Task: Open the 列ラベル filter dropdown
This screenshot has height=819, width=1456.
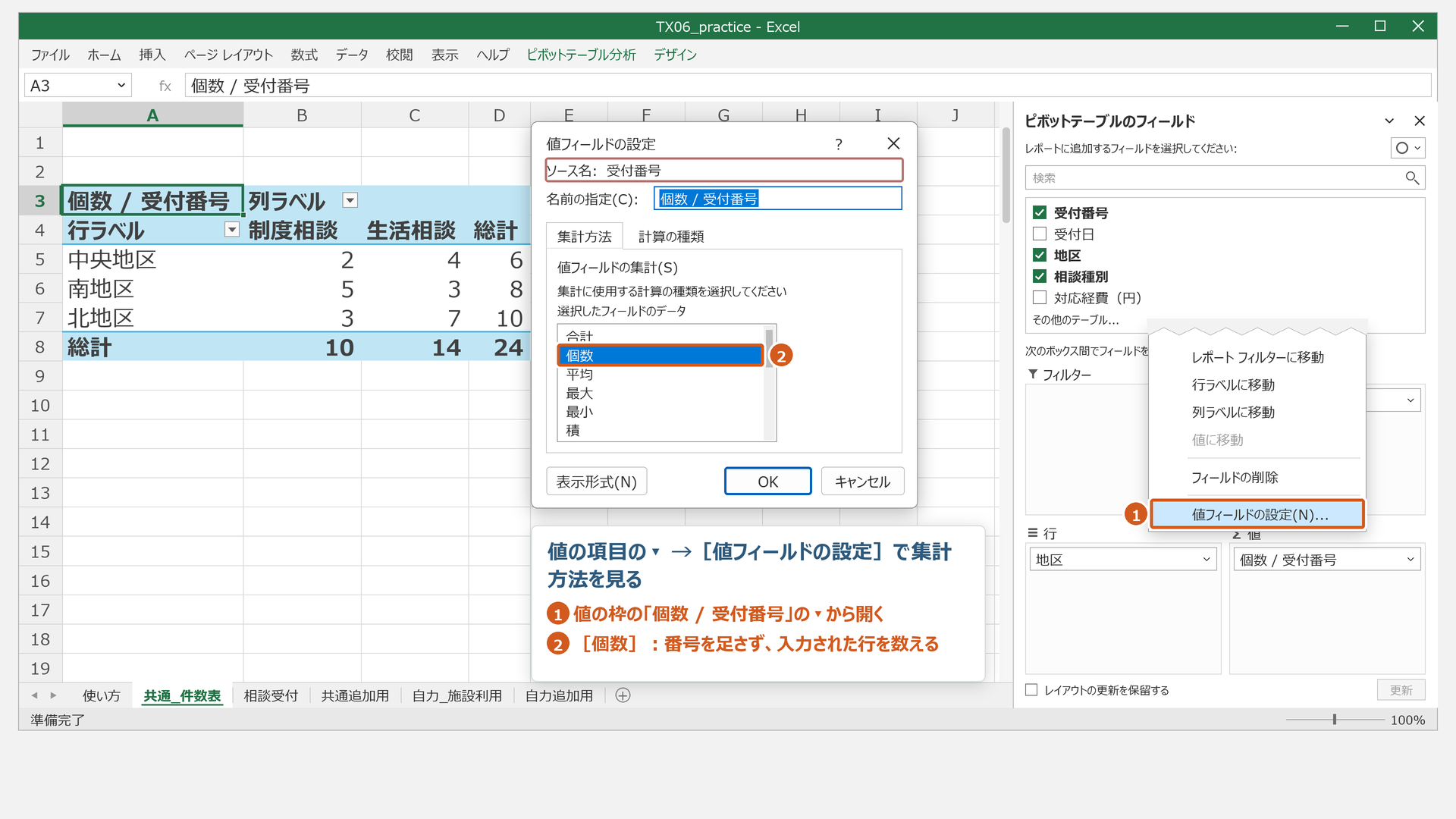Action: (350, 200)
